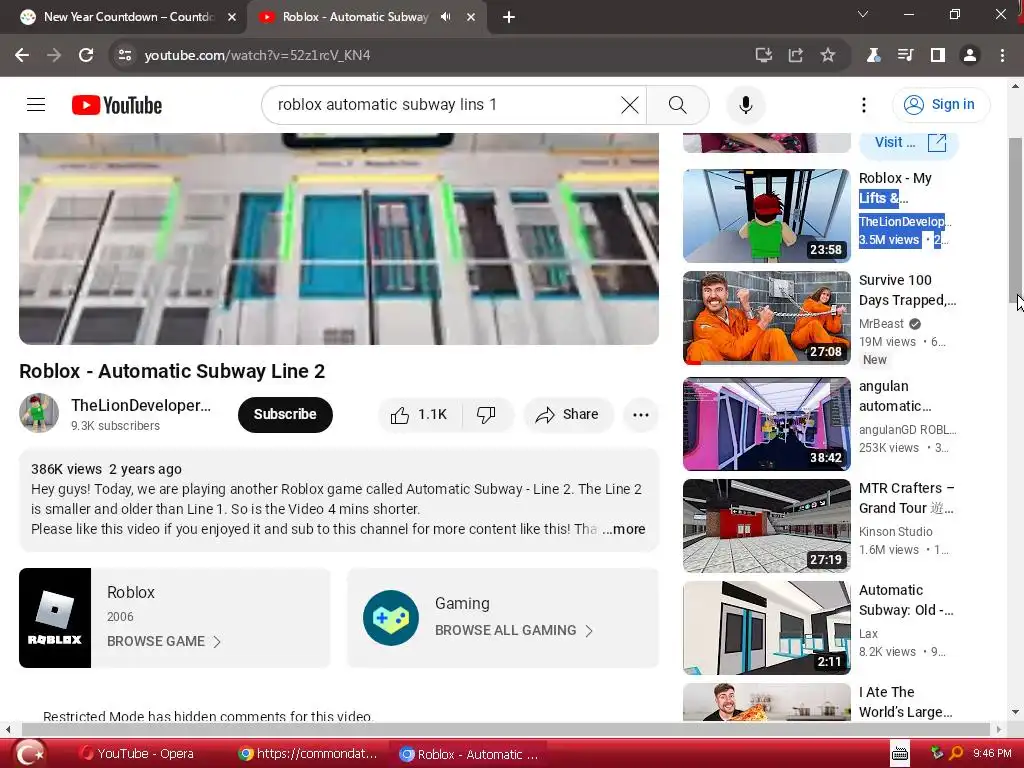Open the YouTube hamburger guide menu
The image size is (1024, 768).
(36, 104)
